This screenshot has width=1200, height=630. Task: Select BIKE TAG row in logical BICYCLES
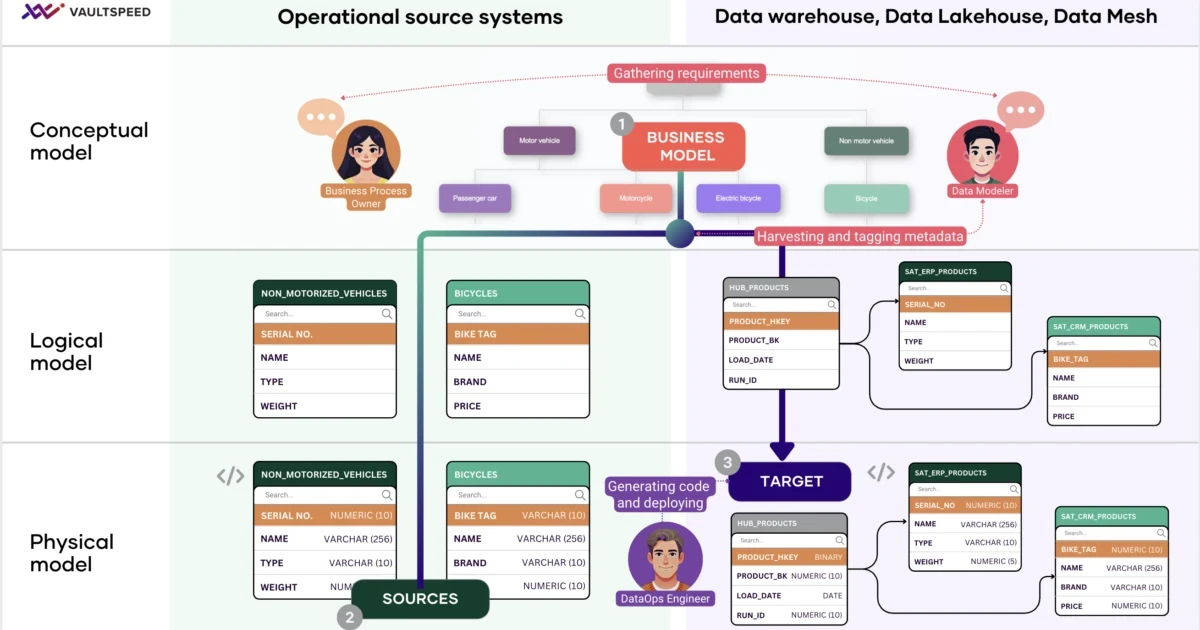tap(517, 334)
